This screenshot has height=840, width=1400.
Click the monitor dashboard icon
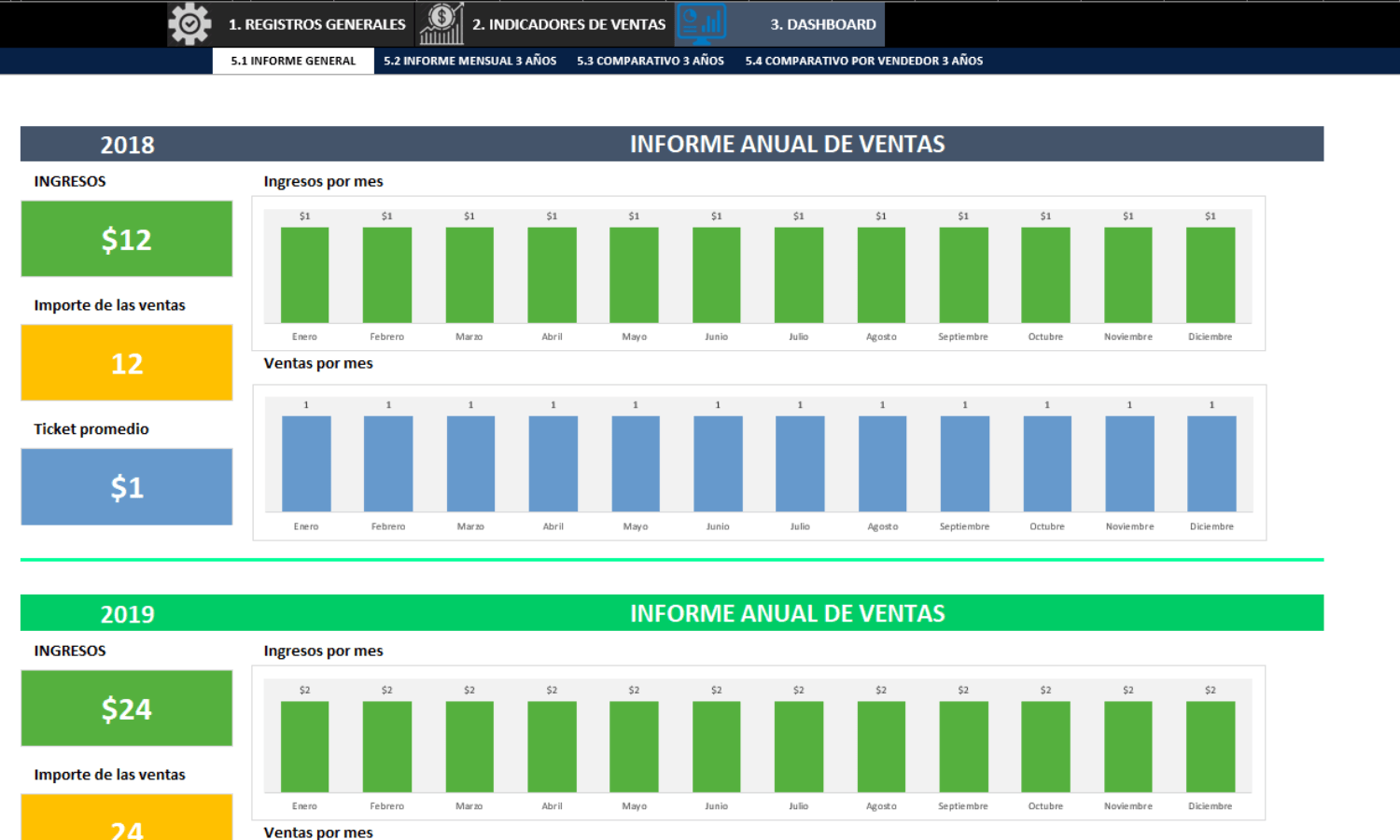(x=701, y=24)
